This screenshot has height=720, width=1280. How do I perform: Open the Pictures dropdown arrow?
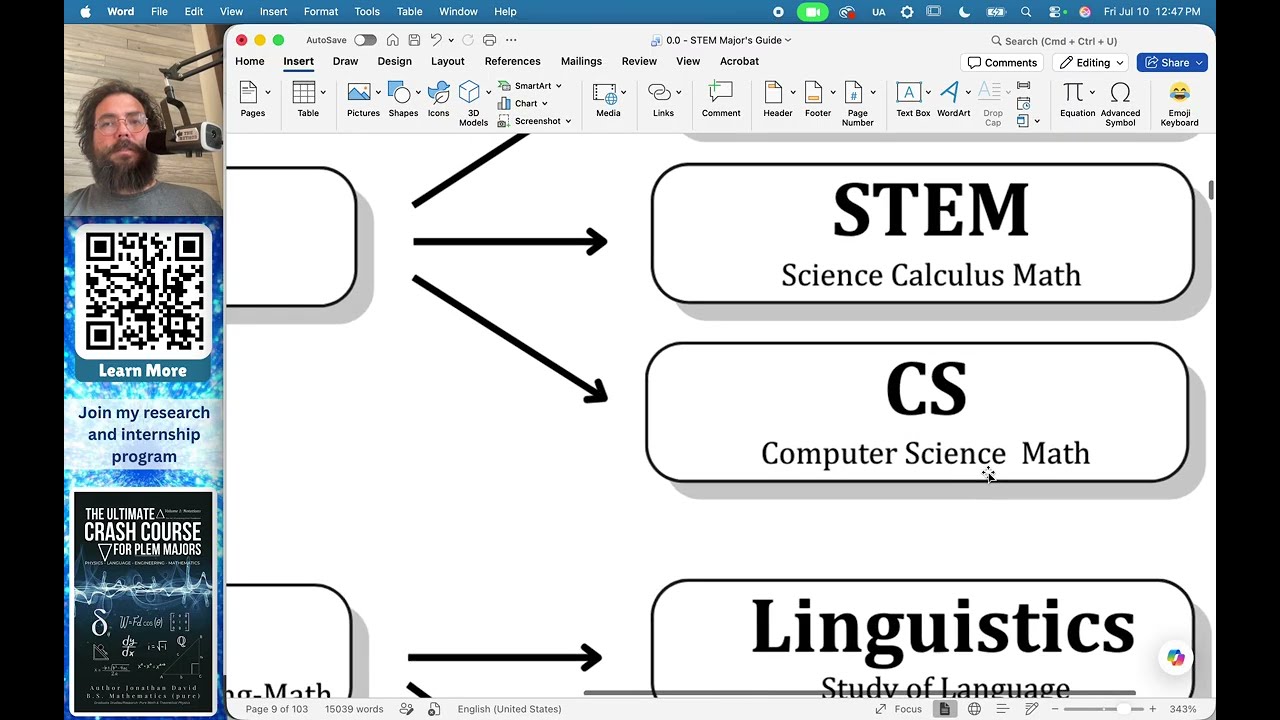click(x=378, y=92)
